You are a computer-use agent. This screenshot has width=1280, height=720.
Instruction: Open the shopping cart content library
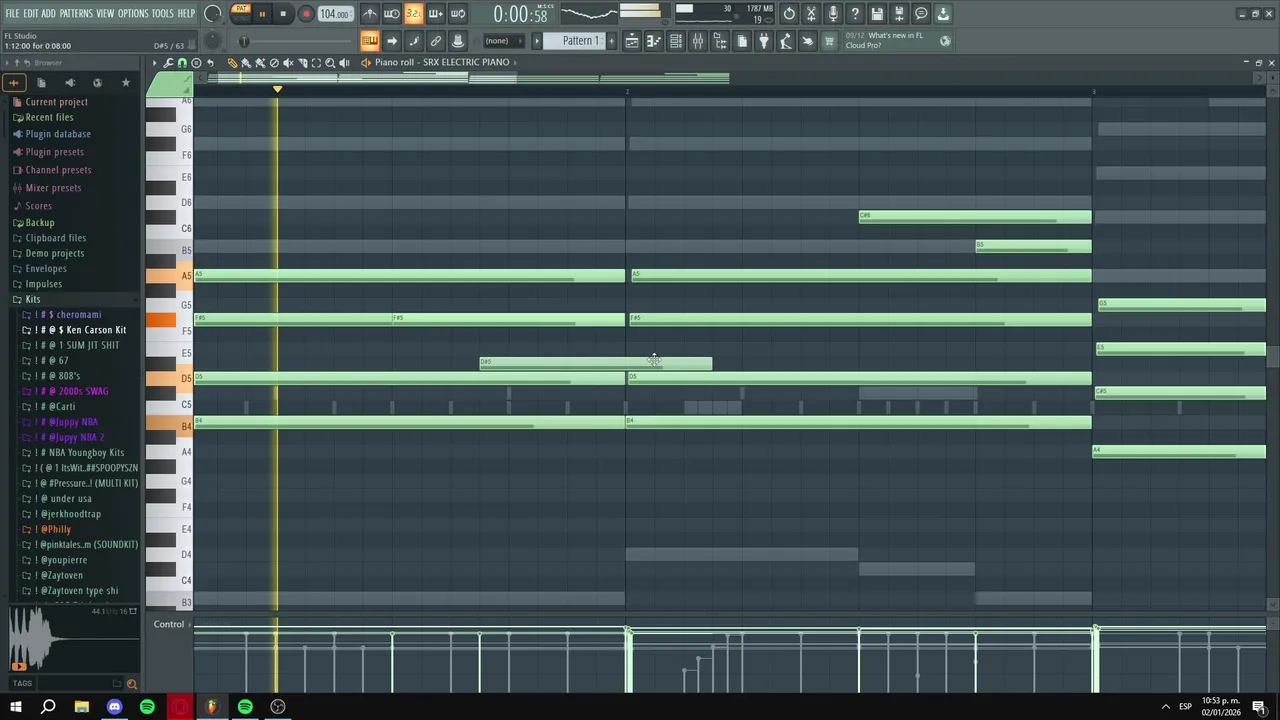point(829,41)
